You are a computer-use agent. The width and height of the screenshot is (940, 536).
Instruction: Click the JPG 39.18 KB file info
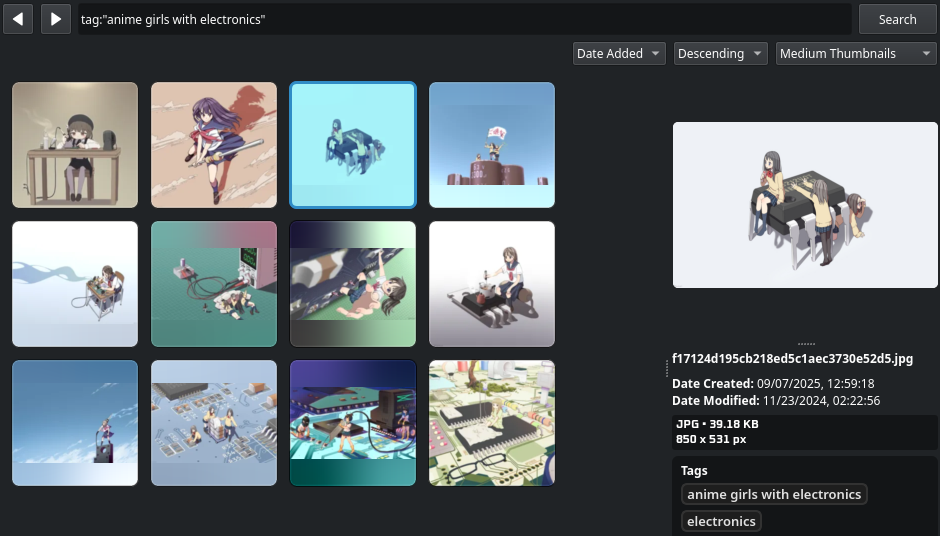pos(718,424)
